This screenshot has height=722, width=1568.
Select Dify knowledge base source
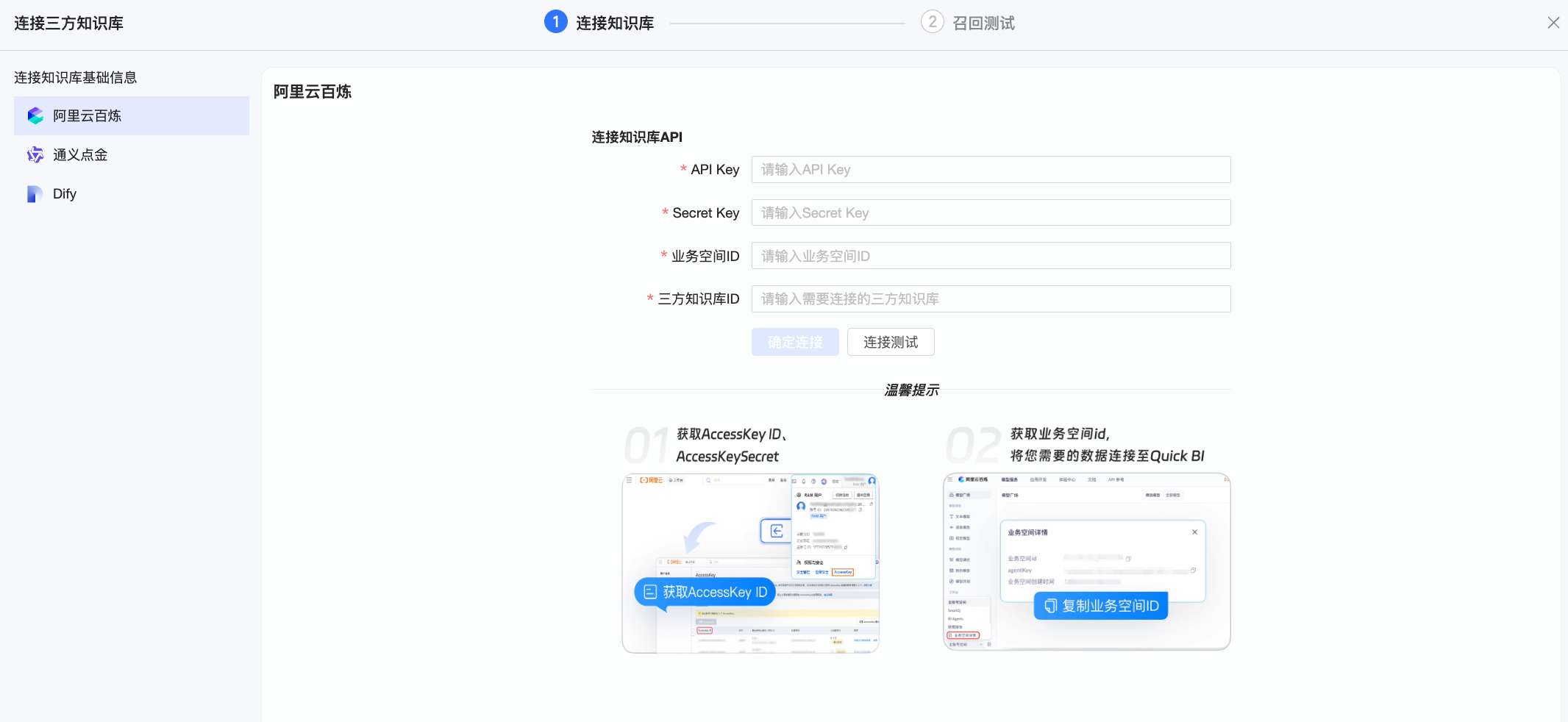(132, 193)
